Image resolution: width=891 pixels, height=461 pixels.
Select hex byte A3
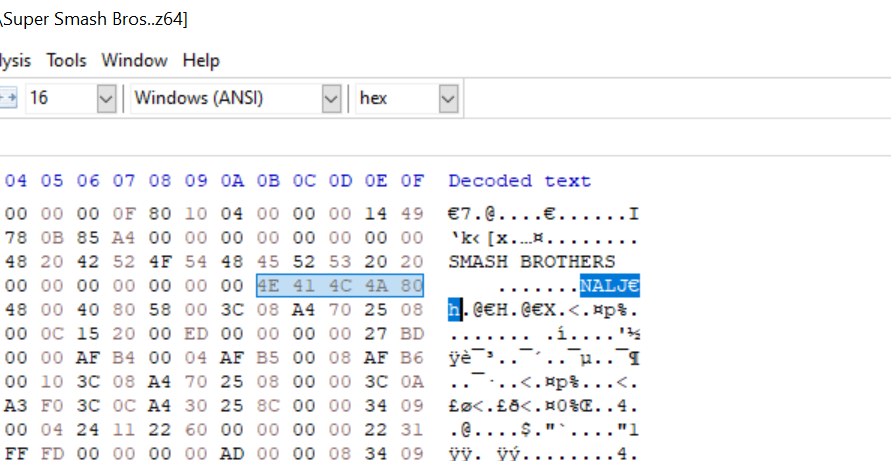(x=16, y=406)
